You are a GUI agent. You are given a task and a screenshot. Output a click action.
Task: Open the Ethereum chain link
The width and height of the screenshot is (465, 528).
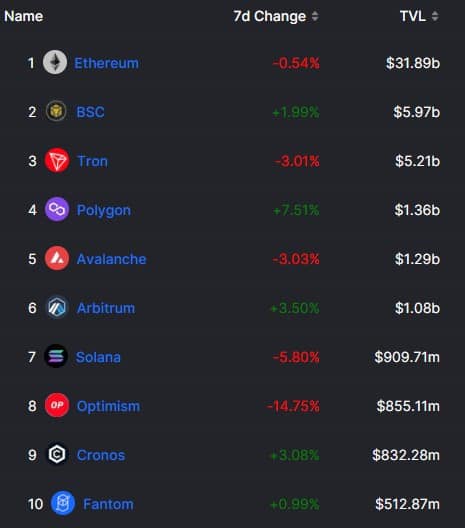point(106,63)
